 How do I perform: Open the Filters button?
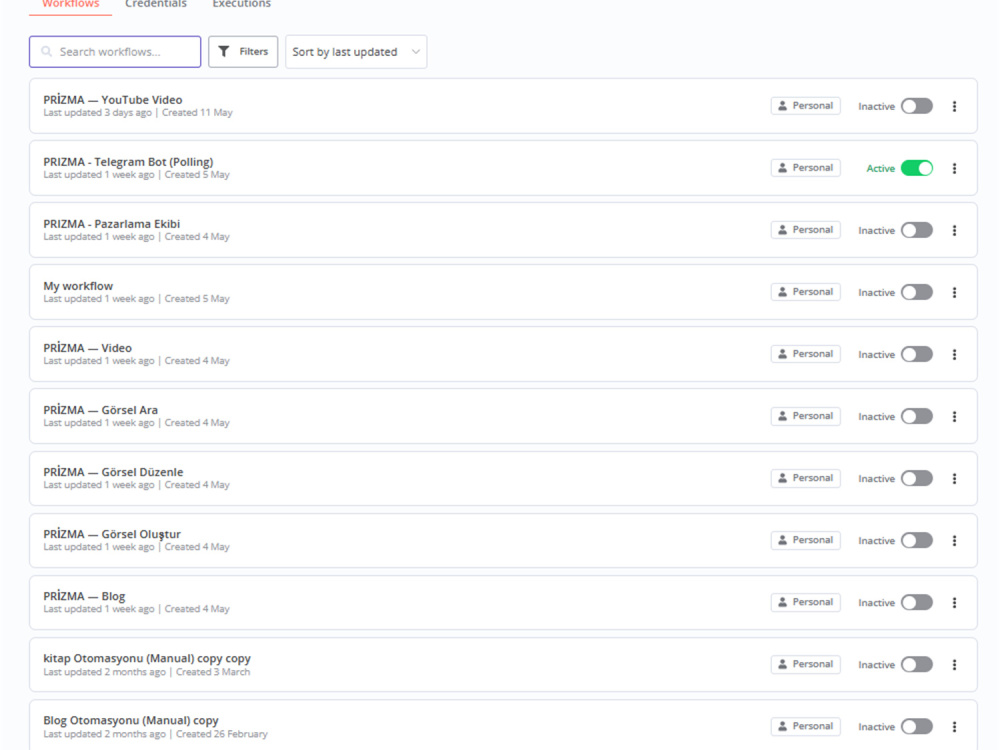pos(243,52)
